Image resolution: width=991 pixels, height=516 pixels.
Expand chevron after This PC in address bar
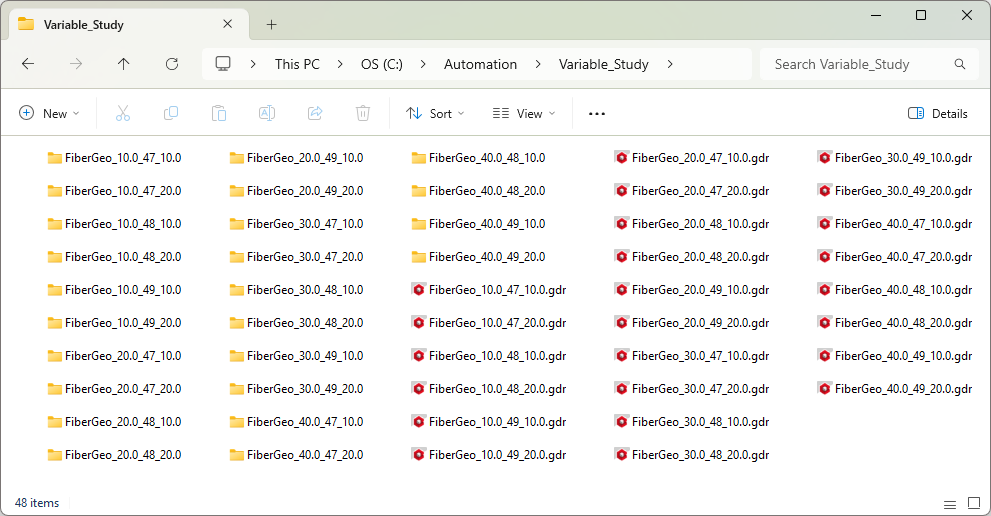(x=340, y=64)
